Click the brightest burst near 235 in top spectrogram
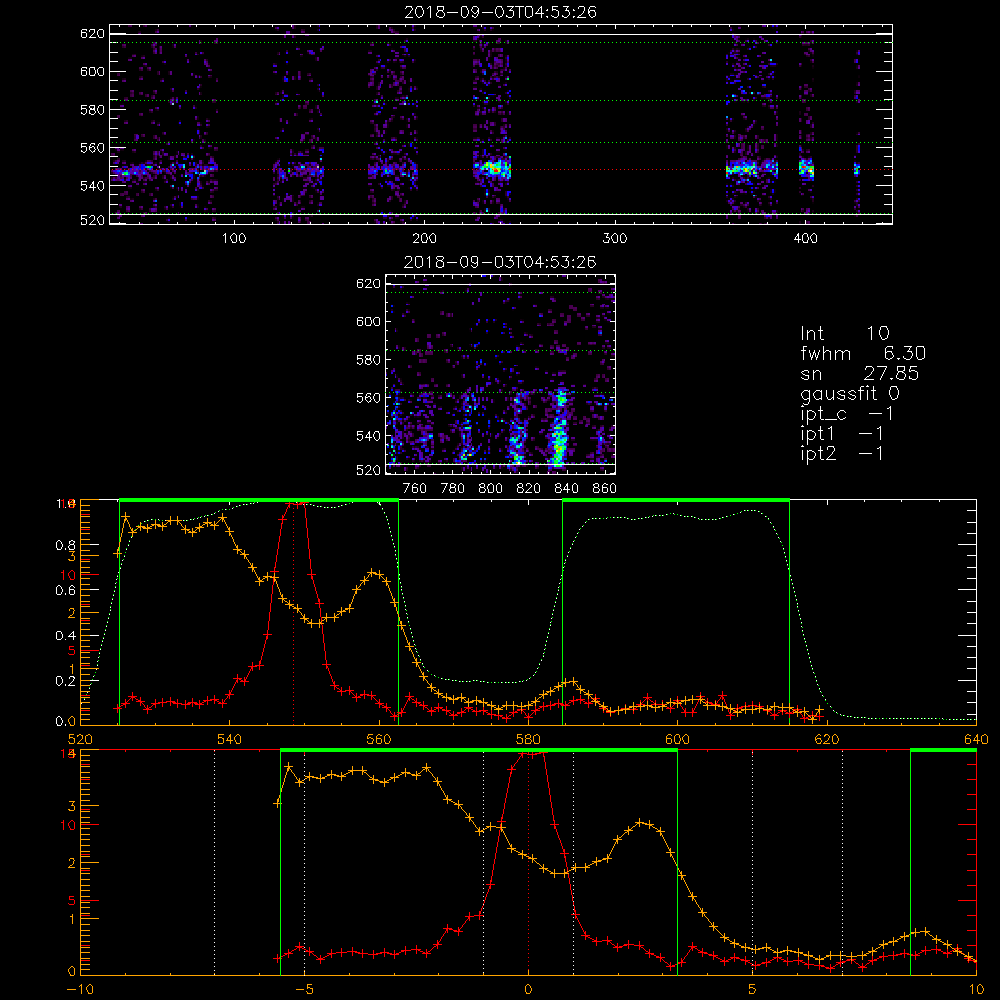The image size is (1000, 1000). 492,170
